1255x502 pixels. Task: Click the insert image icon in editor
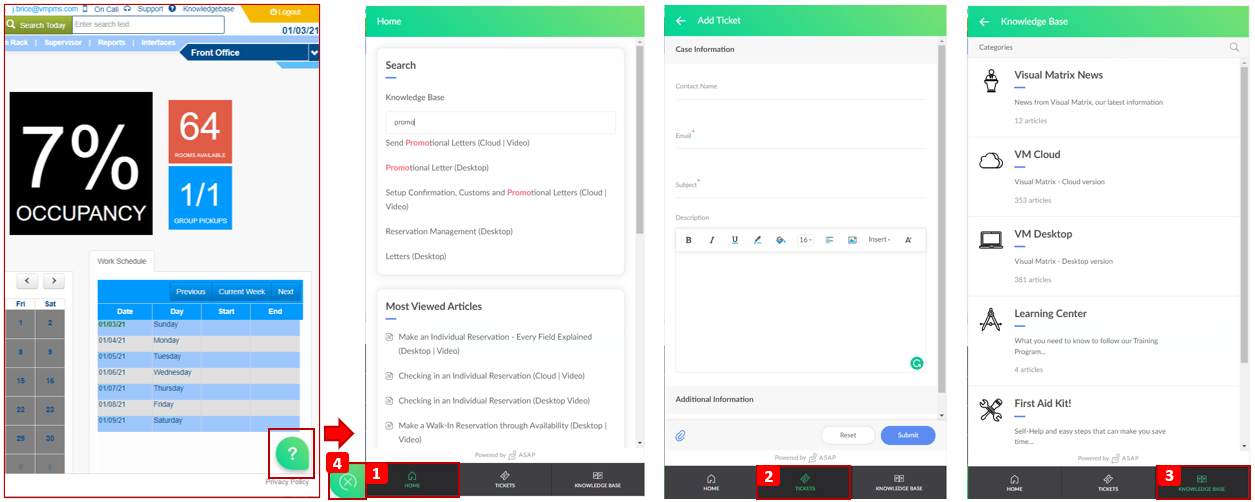click(852, 240)
